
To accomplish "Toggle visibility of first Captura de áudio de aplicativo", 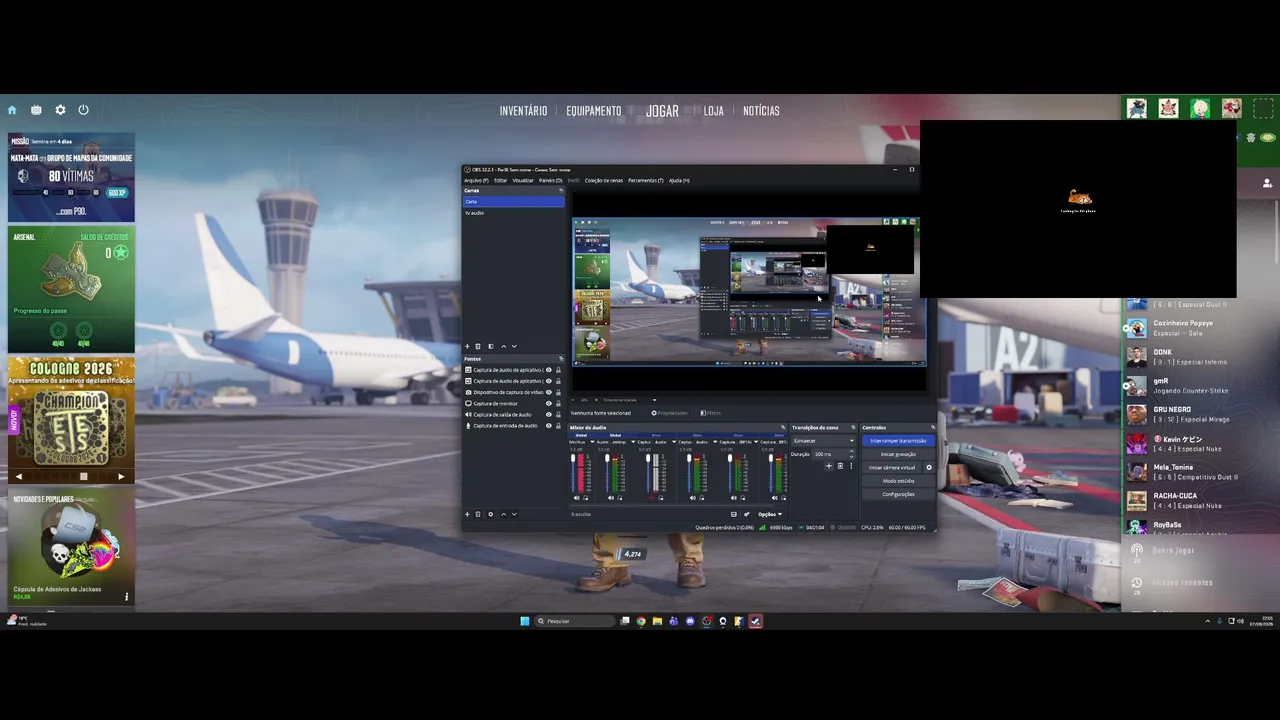I will click(548, 370).
